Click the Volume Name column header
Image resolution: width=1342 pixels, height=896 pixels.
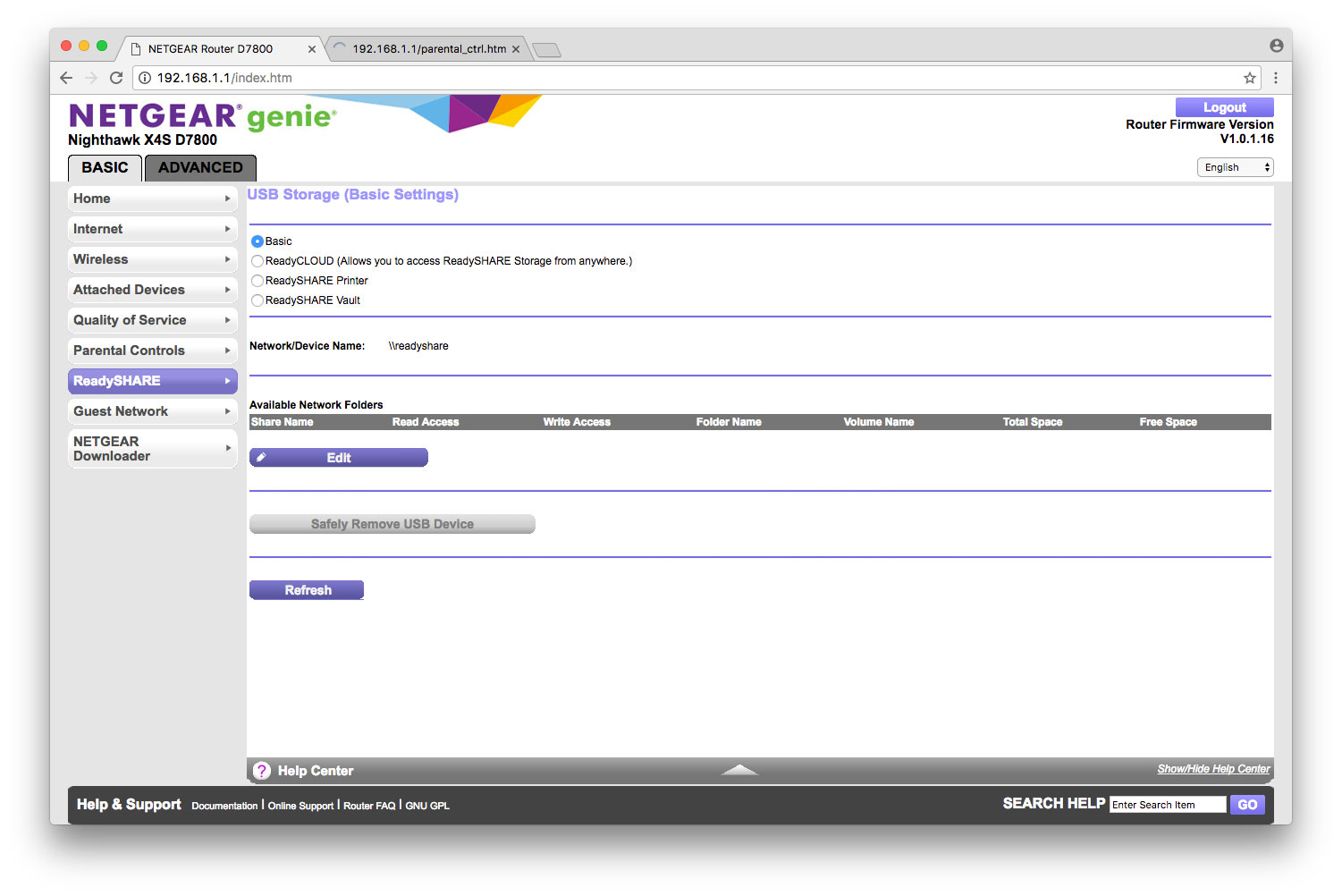(879, 422)
